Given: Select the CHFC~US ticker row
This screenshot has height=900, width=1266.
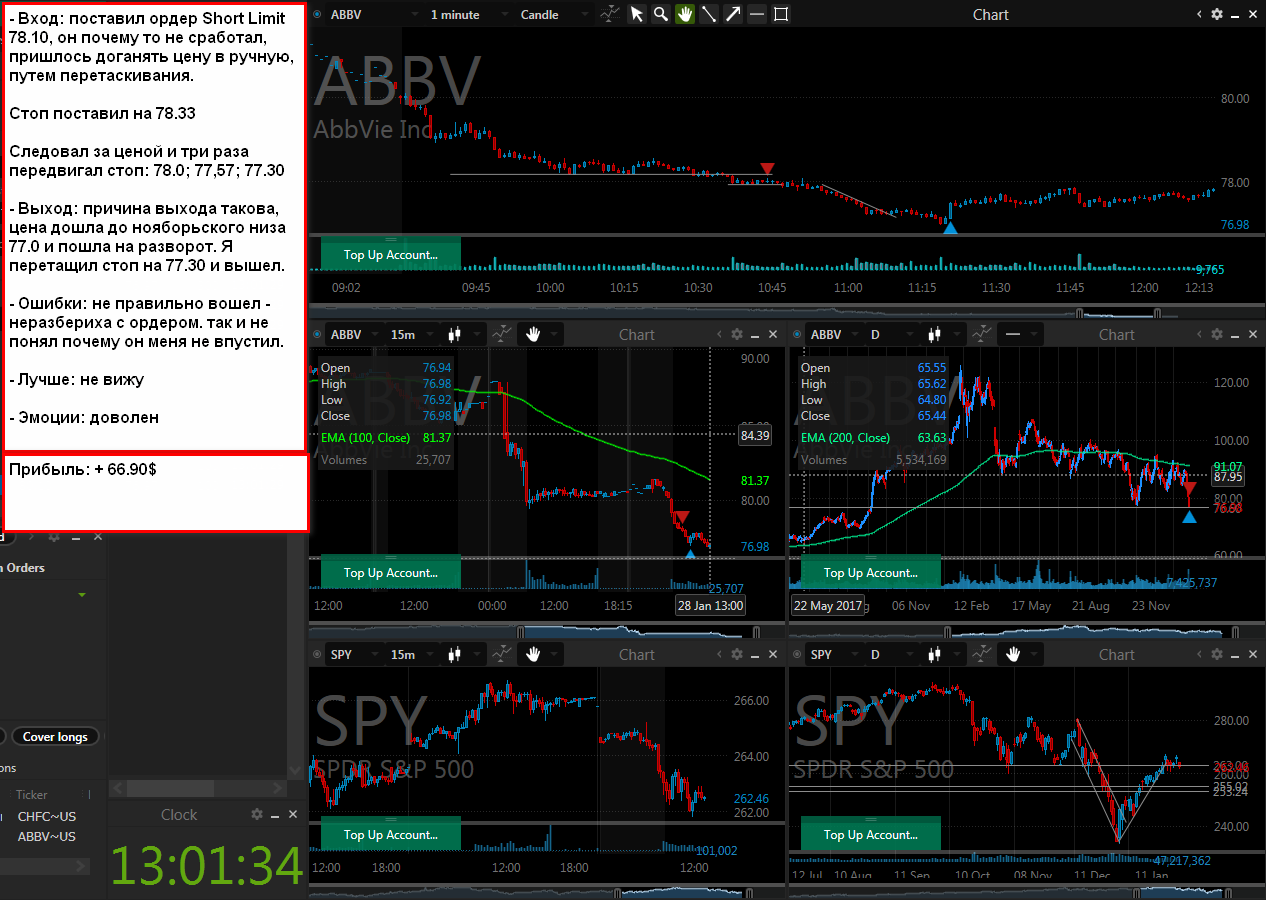Looking at the screenshot, I should (46, 816).
